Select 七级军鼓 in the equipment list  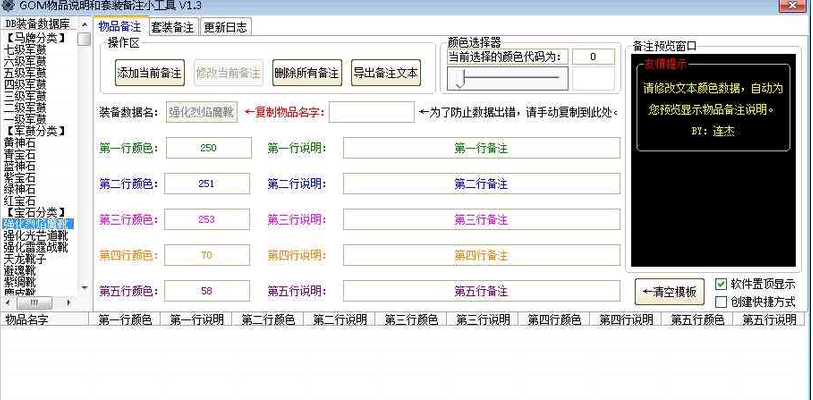[x=24, y=49]
